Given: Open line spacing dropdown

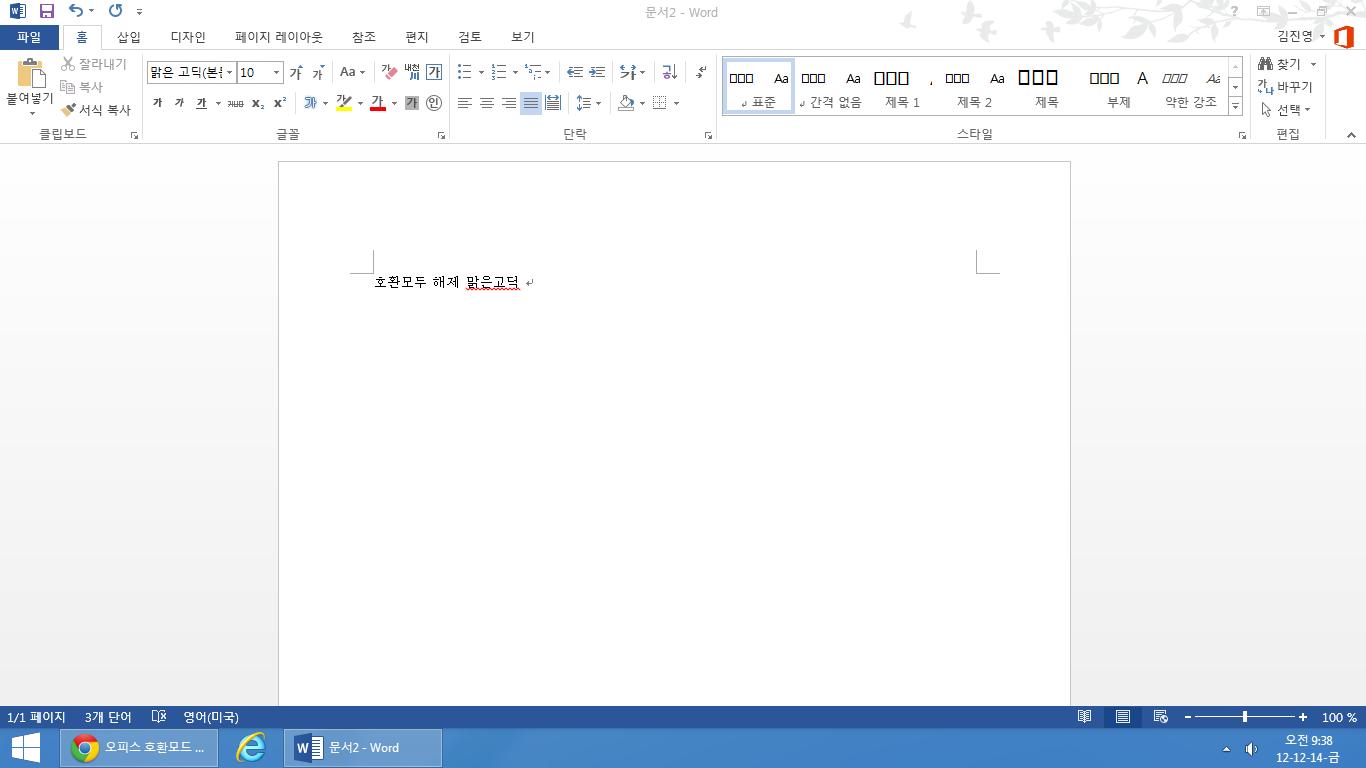Looking at the screenshot, I should click(589, 103).
